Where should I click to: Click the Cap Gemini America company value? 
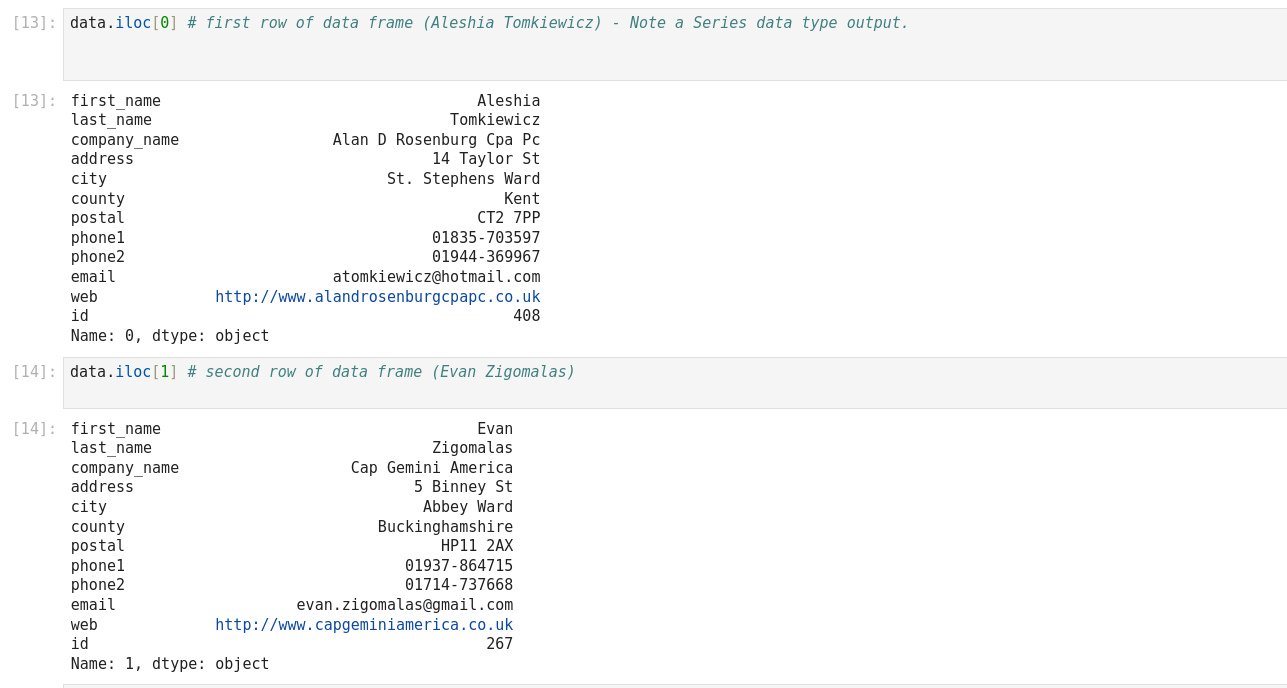click(431, 468)
